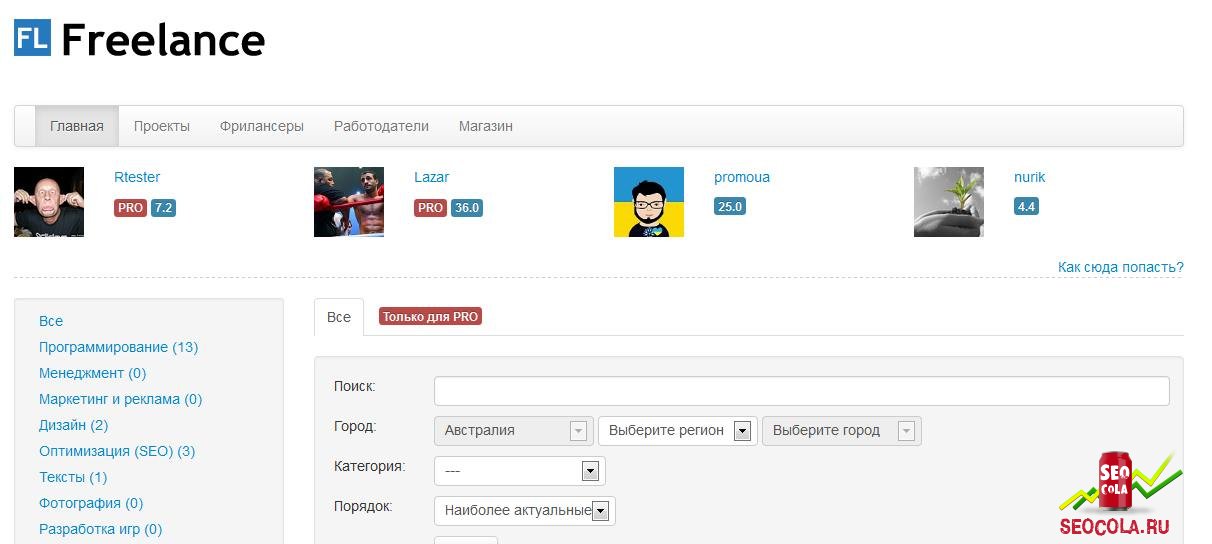Viewport: 1212px width, 544px height.
Task: Filter by Маркетинг и реклама (0)
Action: coord(121,399)
